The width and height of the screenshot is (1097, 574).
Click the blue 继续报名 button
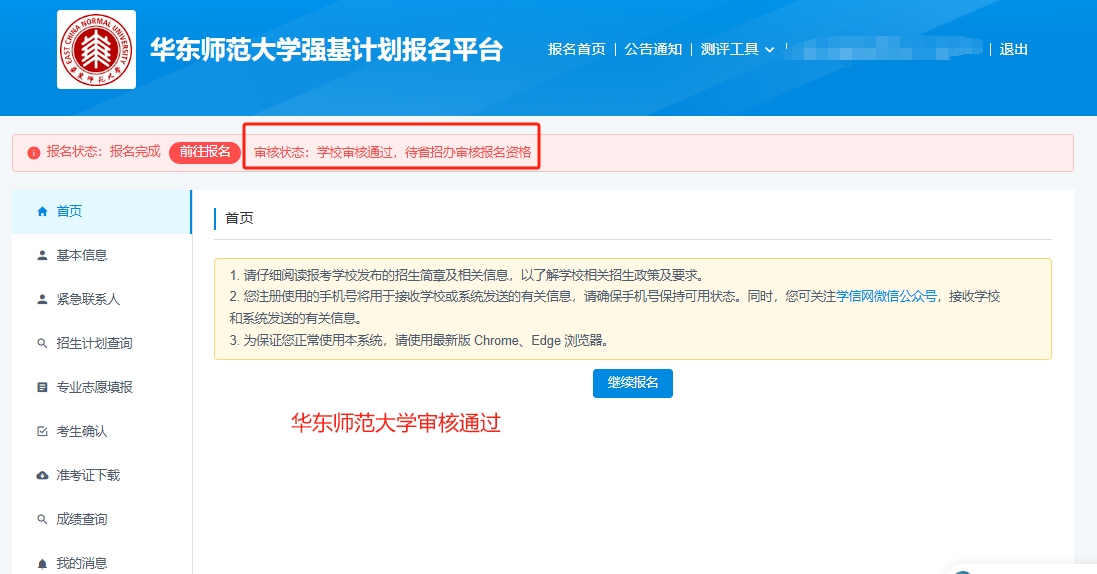tap(632, 383)
